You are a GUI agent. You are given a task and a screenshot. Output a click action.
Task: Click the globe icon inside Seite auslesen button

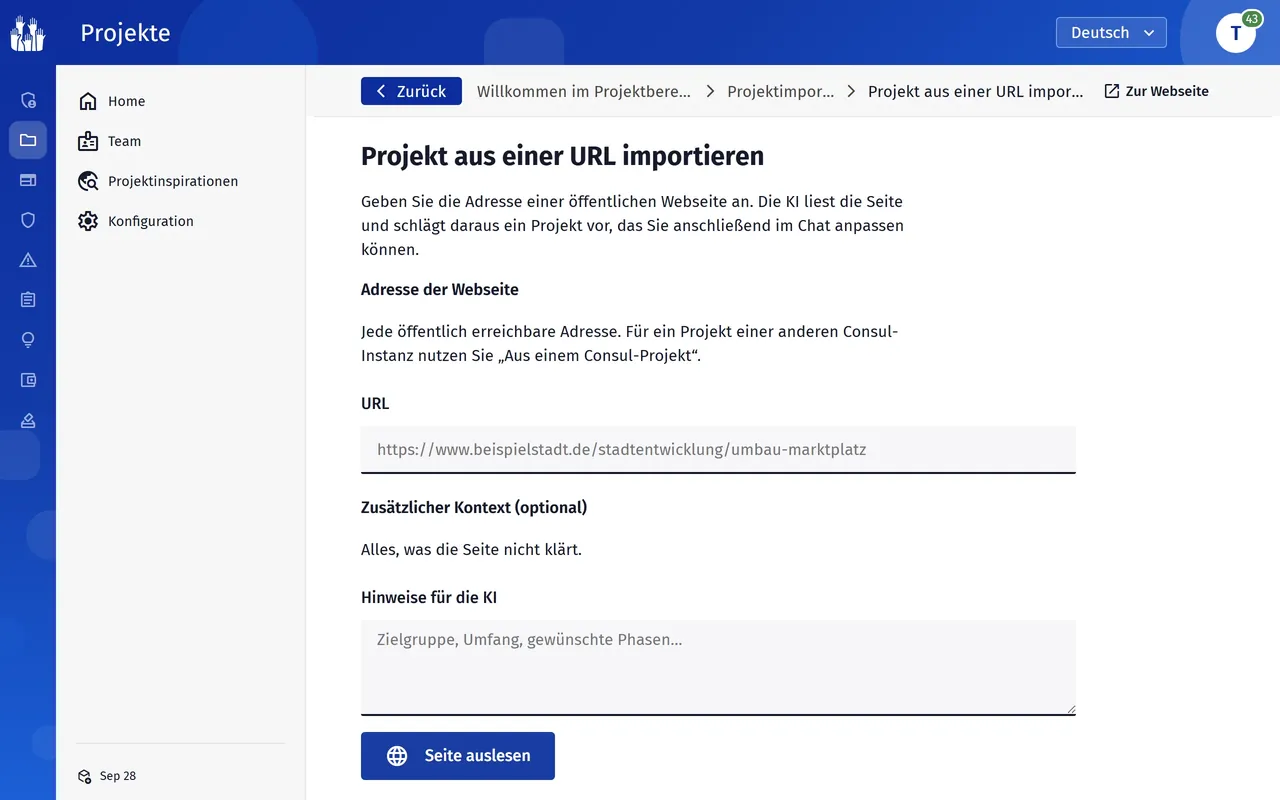pyautogui.click(x=397, y=756)
